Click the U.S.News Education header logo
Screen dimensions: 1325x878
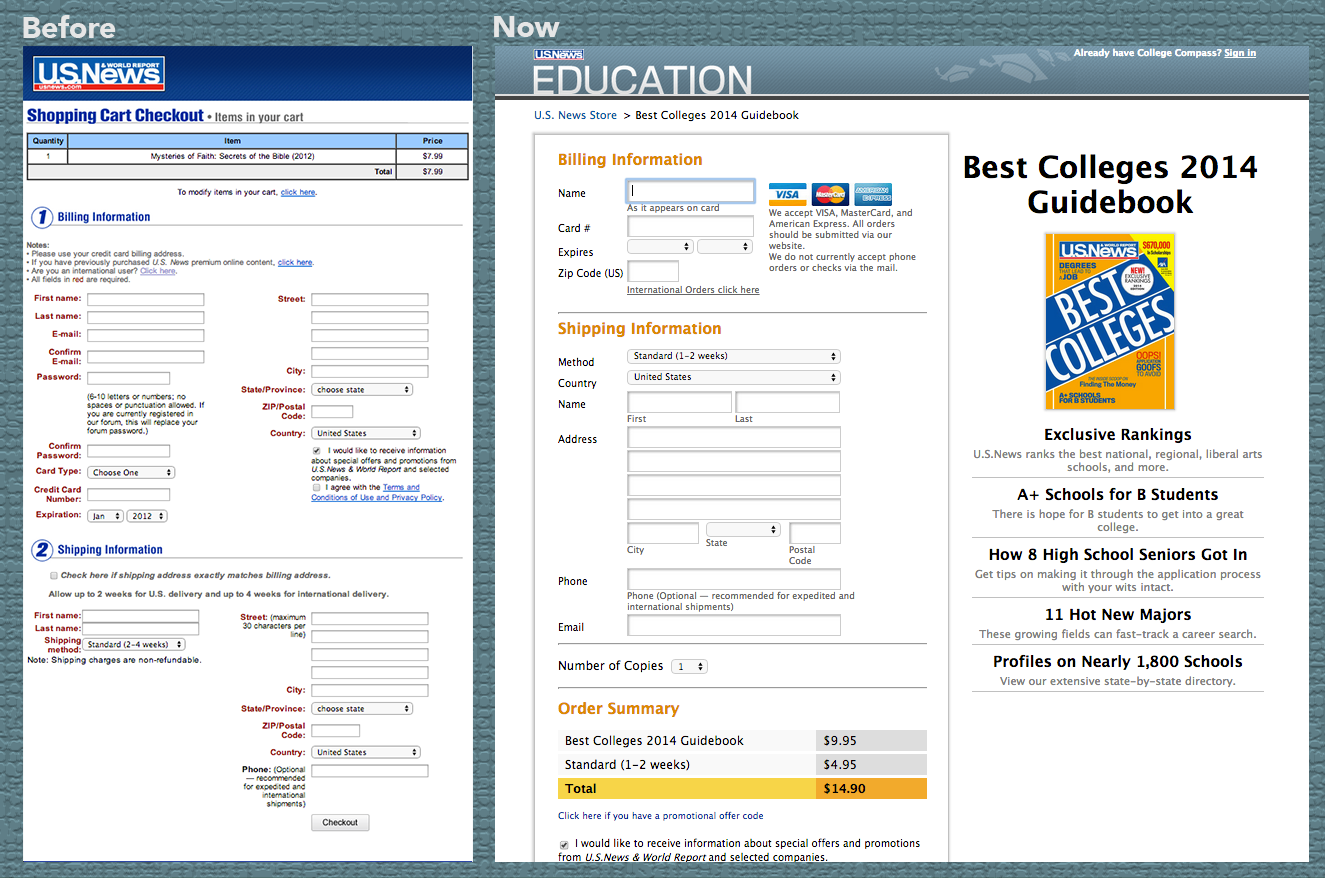(642, 73)
